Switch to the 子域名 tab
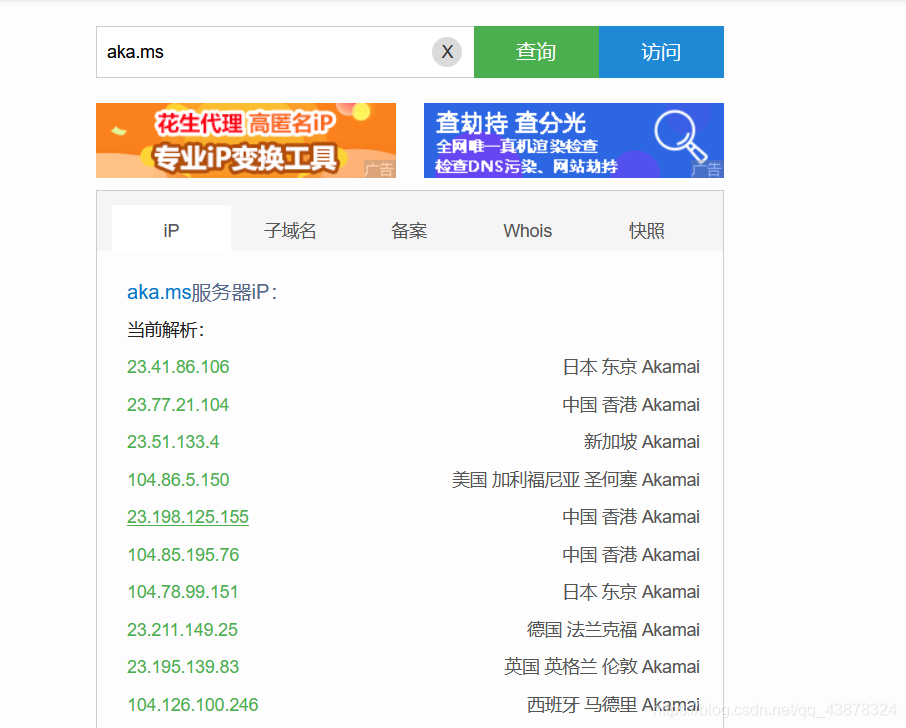906x728 pixels. point(290,231)
